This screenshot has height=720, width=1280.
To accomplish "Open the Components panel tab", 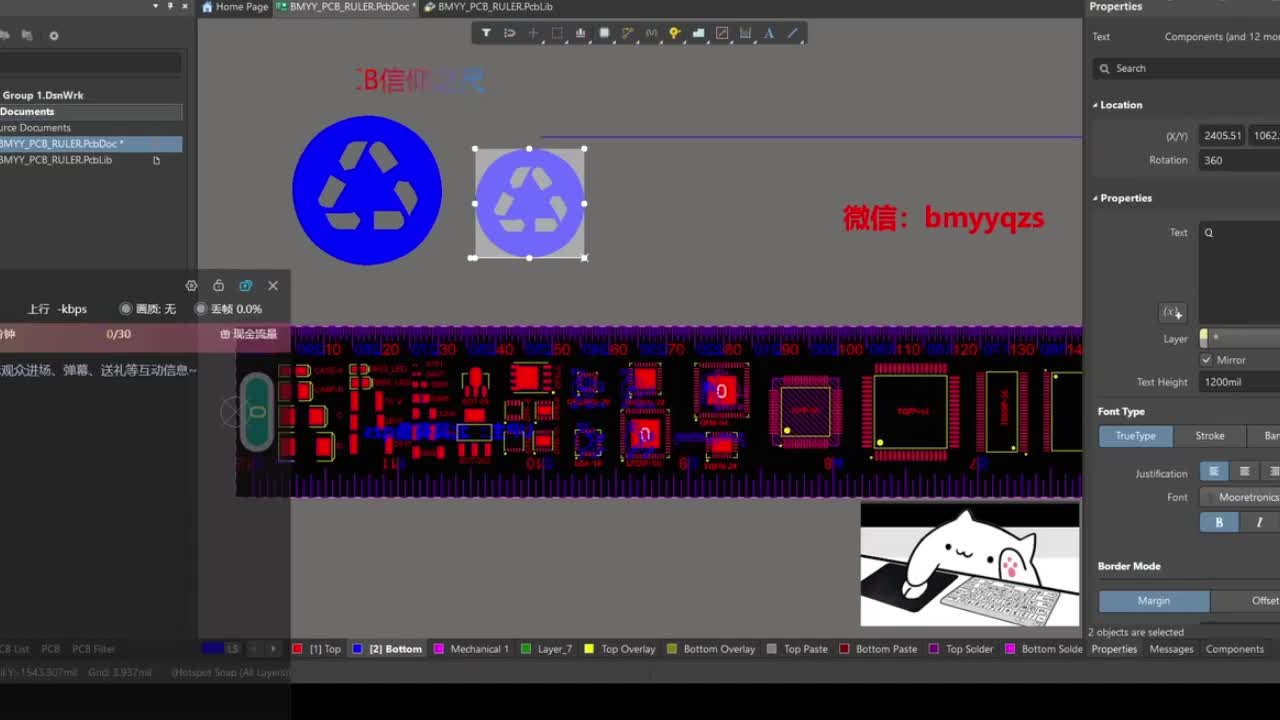I will pyautogui.click(x=1235, y=649).
